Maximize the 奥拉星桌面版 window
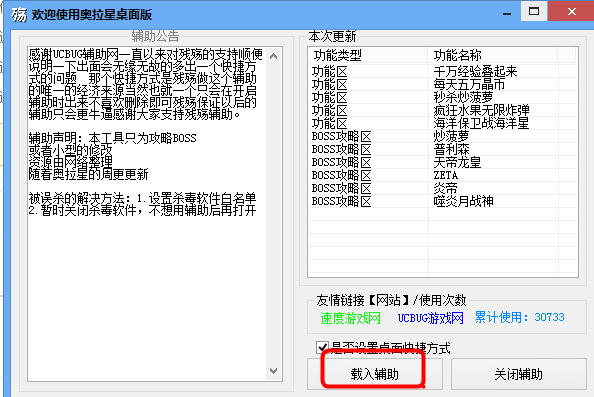The image size is (594, 397). 534,11
